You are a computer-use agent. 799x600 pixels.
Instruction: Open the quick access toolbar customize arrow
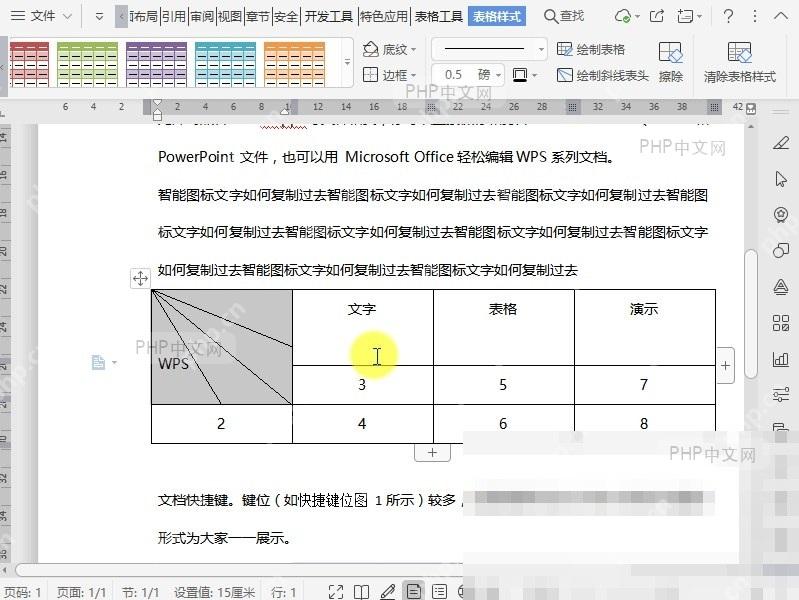point(99,17)
